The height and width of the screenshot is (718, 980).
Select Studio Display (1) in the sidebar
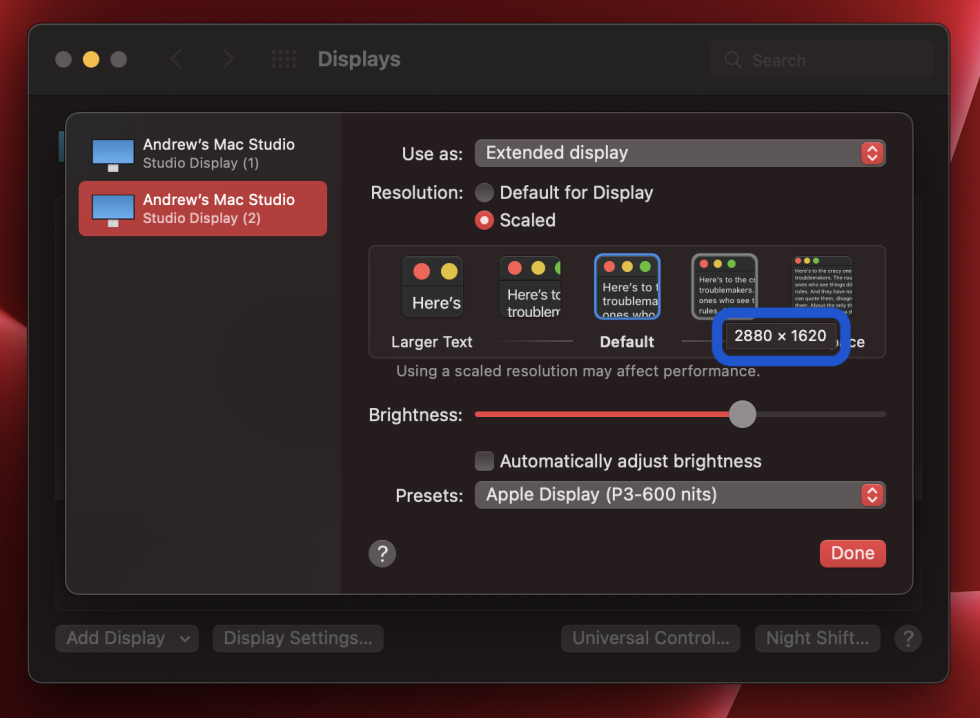[202, 154]
